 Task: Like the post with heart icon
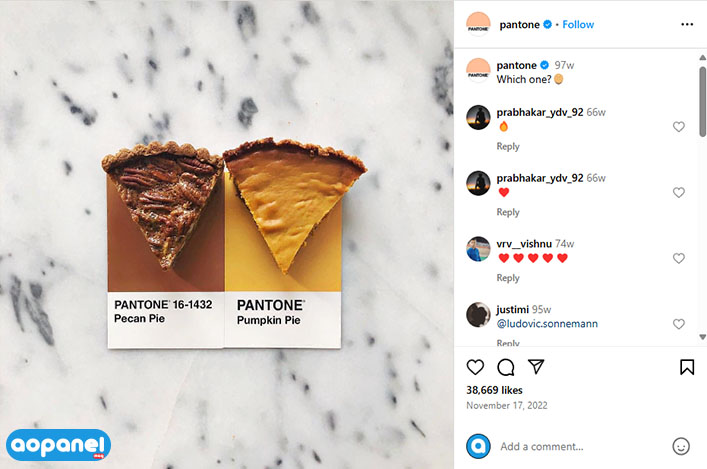(475, 367)
